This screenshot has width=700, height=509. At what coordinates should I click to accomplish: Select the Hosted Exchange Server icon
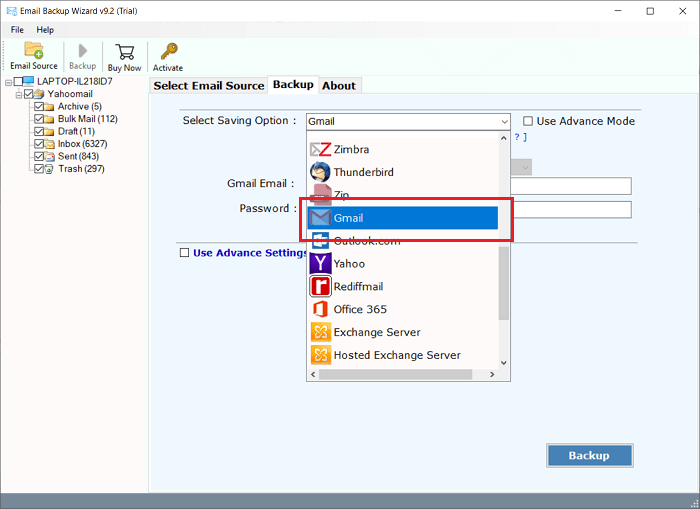(x=320, y=355)
